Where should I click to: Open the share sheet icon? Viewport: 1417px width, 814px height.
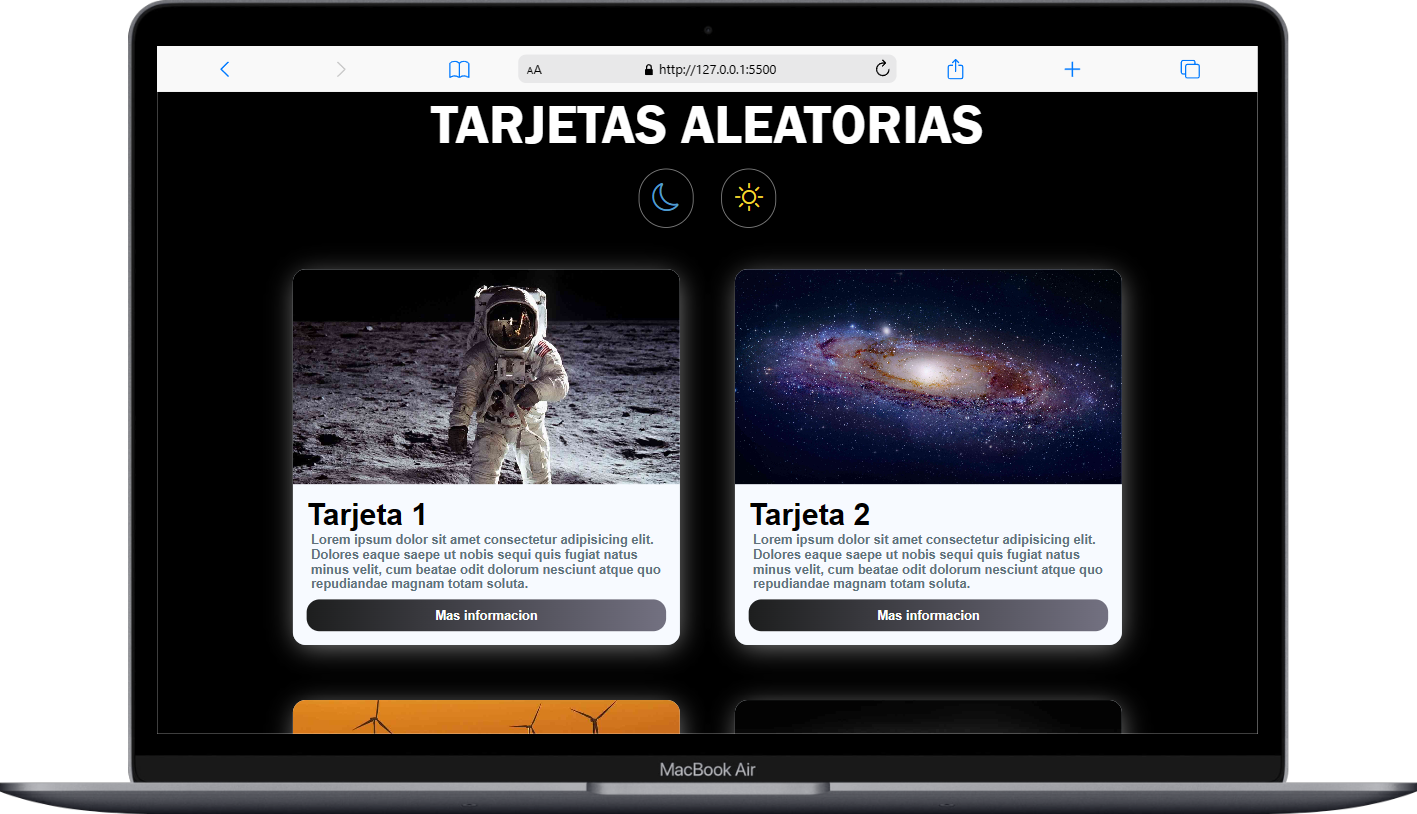(954, 69)
